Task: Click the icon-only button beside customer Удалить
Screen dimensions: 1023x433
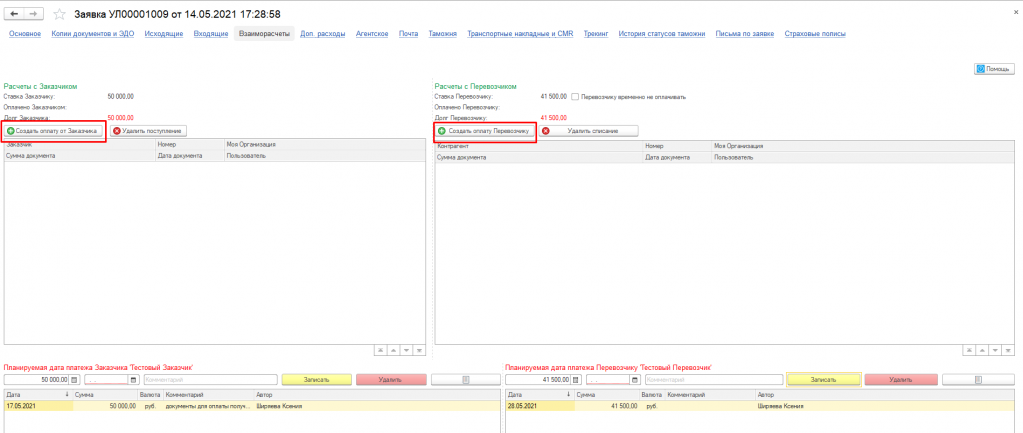Action: [x=465, y=380]
